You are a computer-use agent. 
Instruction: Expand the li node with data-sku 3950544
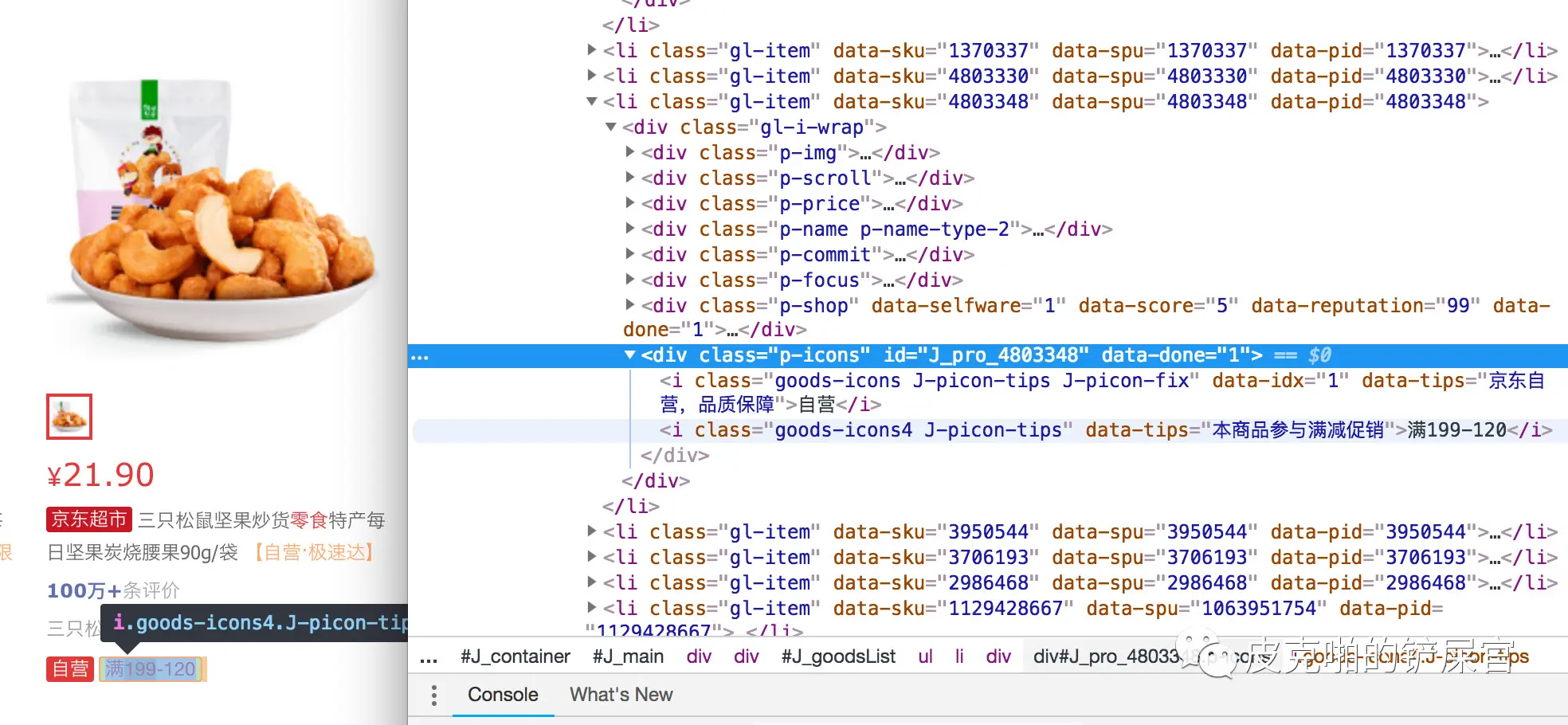pos(592,531)
